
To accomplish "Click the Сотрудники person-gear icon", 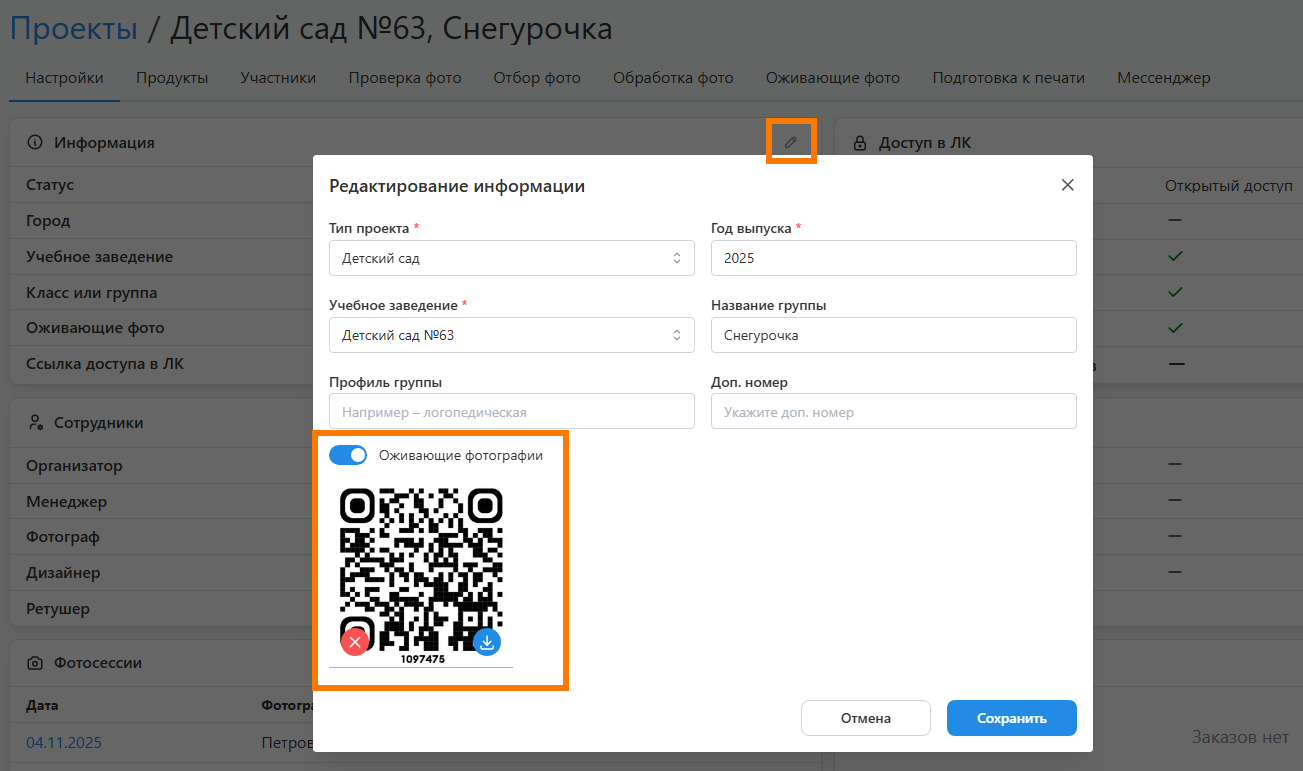I will [x=35, y=423].
